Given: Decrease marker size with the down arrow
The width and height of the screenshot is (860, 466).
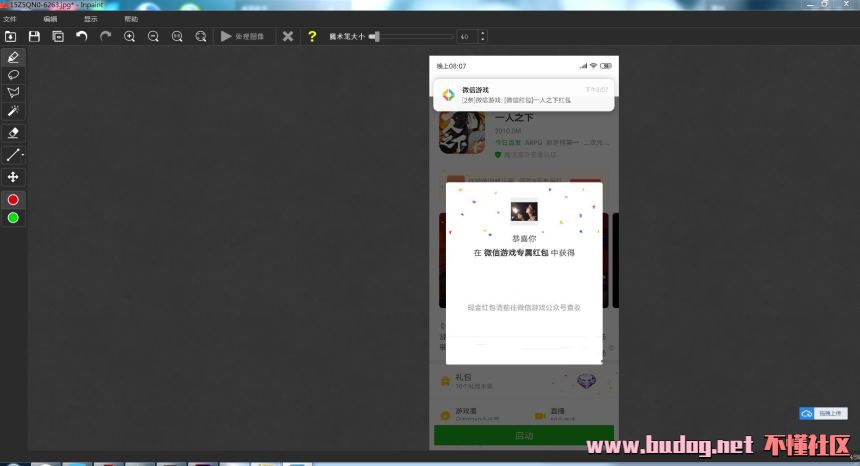Looking at the screenshot, I should (x=483, y=40).
